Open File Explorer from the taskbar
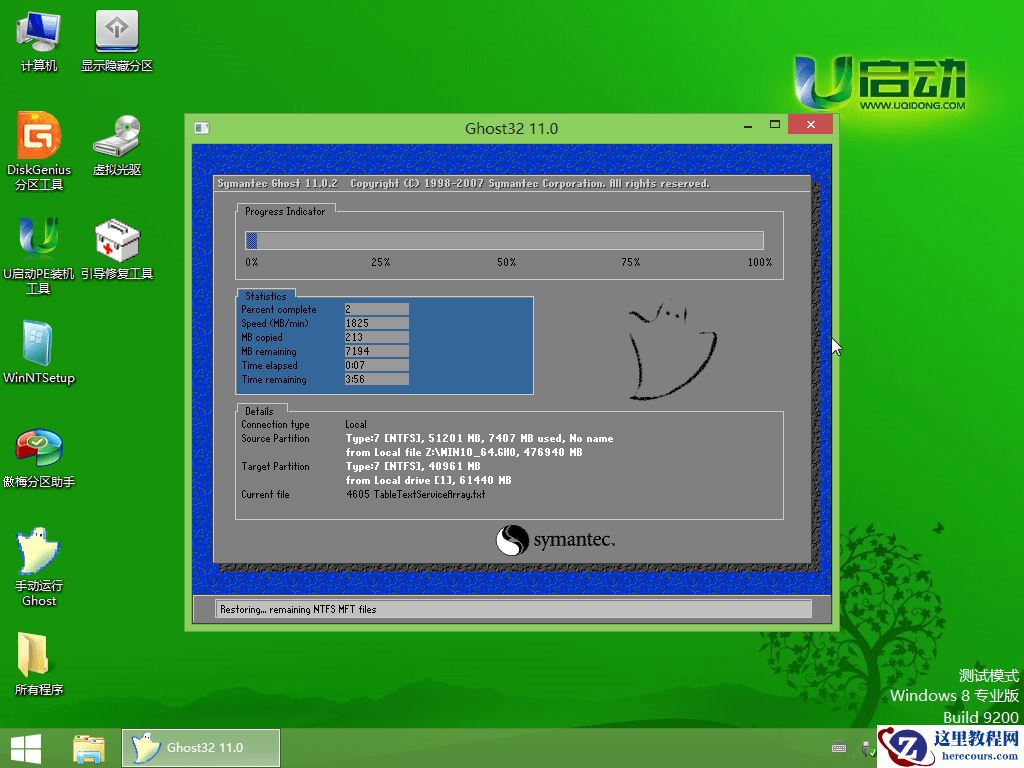 coord(89,748)
